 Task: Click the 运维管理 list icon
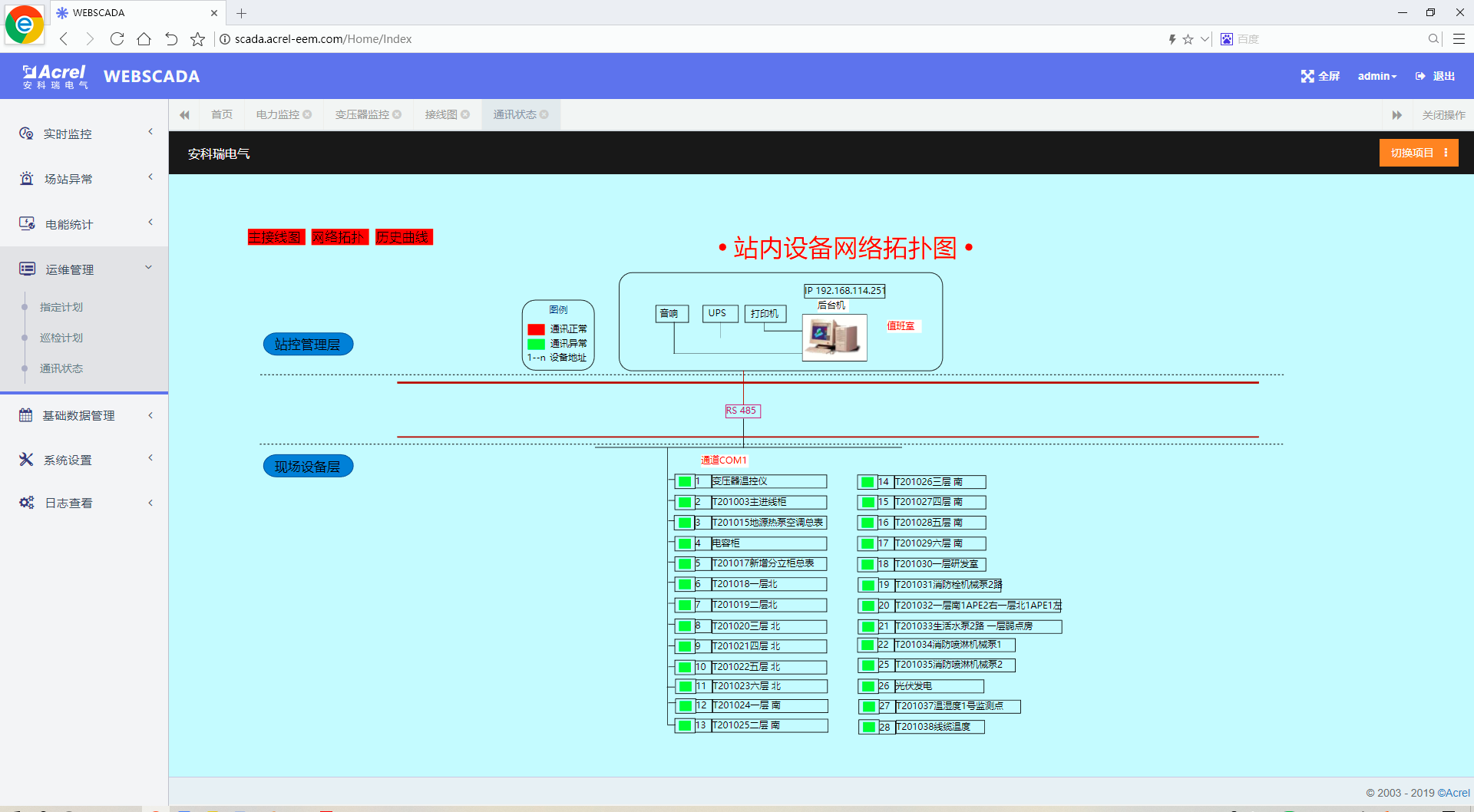pos(26,269)
